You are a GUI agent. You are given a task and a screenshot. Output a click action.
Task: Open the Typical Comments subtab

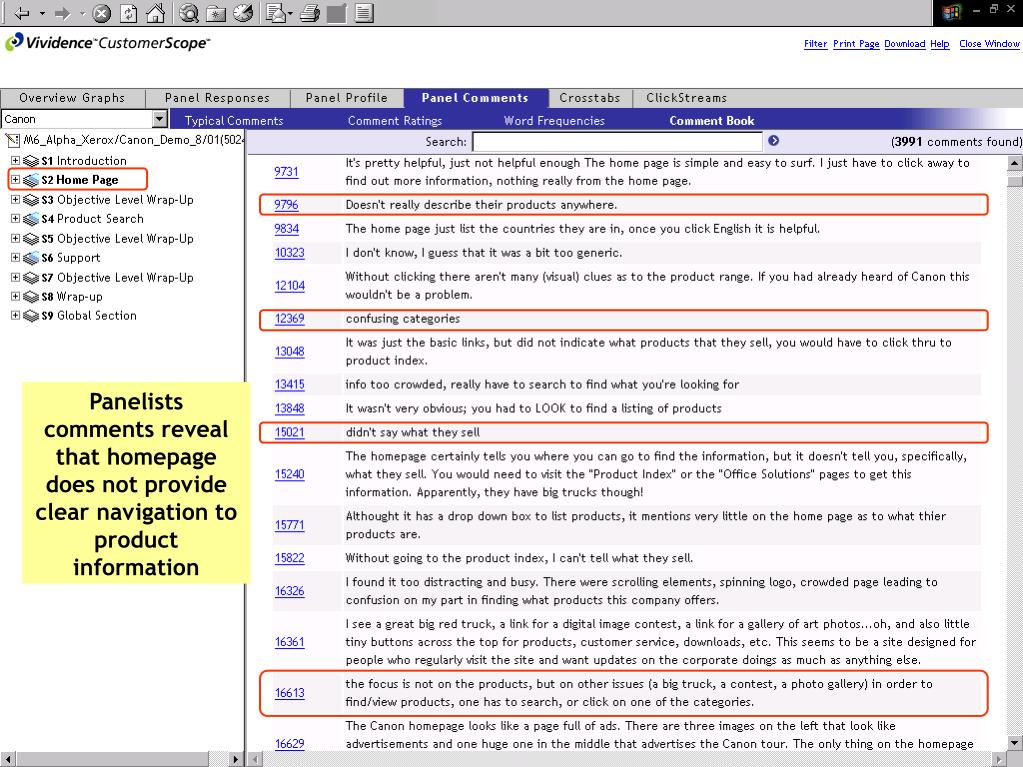[234, 121]
